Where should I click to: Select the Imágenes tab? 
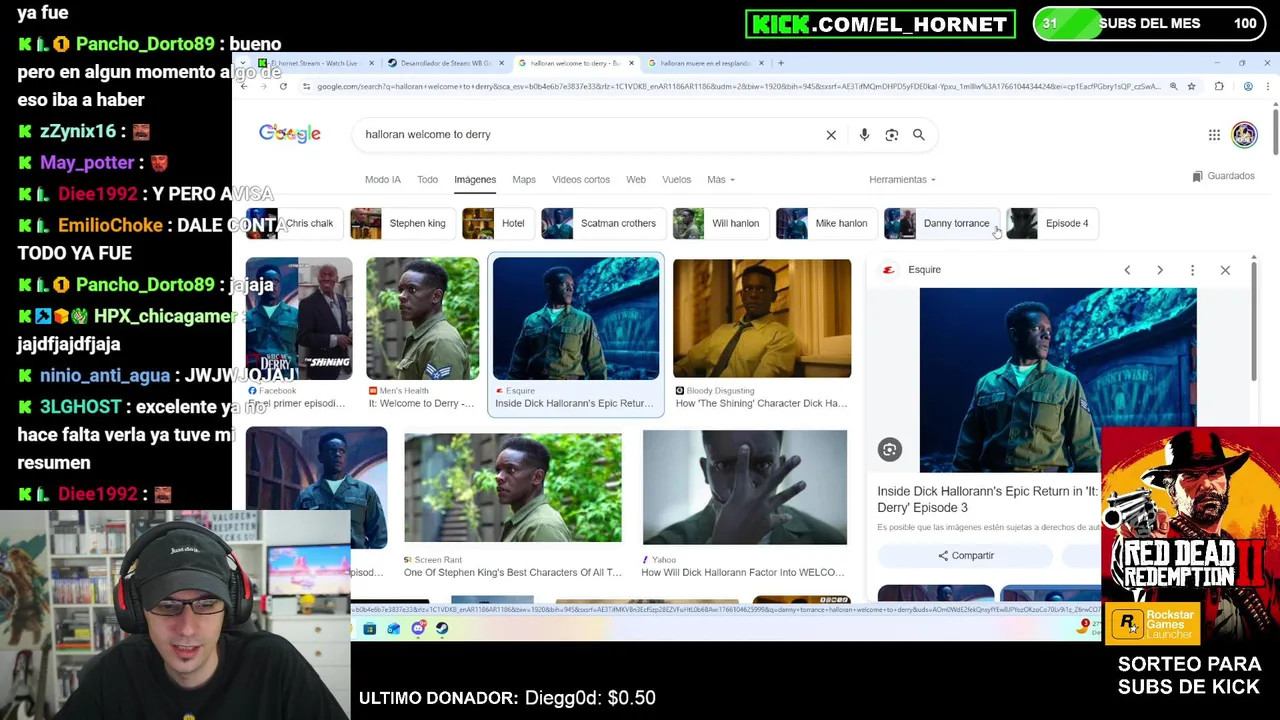coord(475,180)
